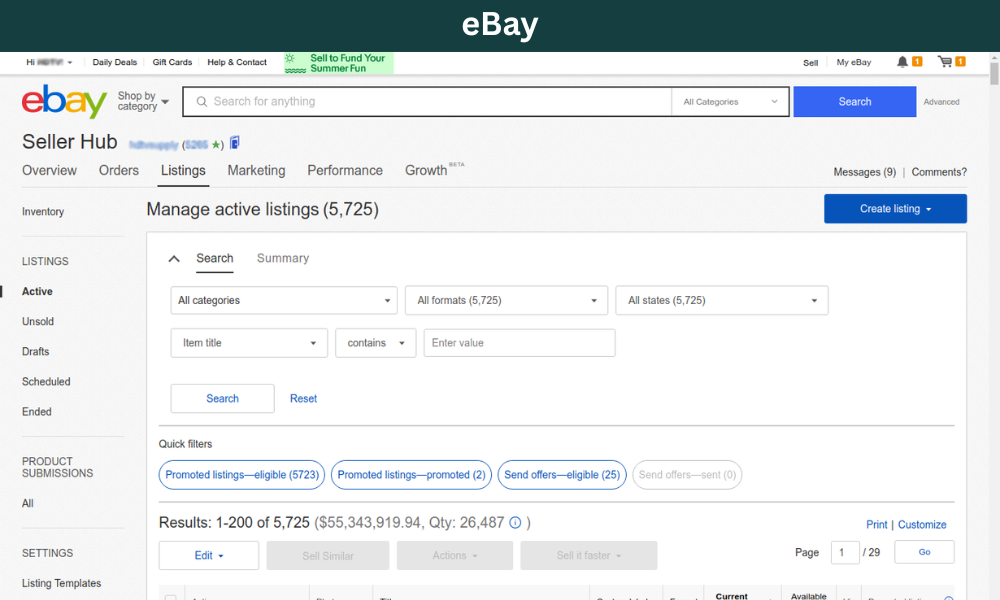Open the shopping cart icon
This screenshot has width=1000, height=600.
click(x=945, y=62)
